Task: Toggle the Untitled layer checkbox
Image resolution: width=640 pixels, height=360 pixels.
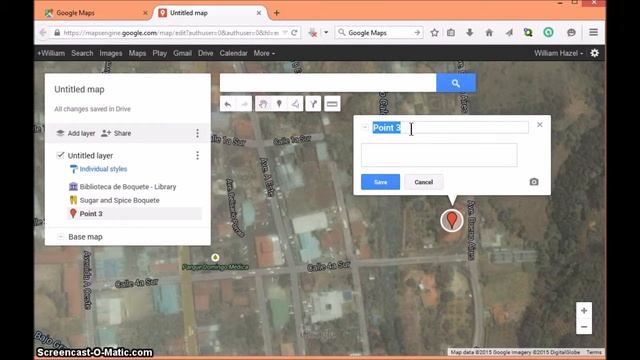Action: pyautogui.click(x=60, y=155)
